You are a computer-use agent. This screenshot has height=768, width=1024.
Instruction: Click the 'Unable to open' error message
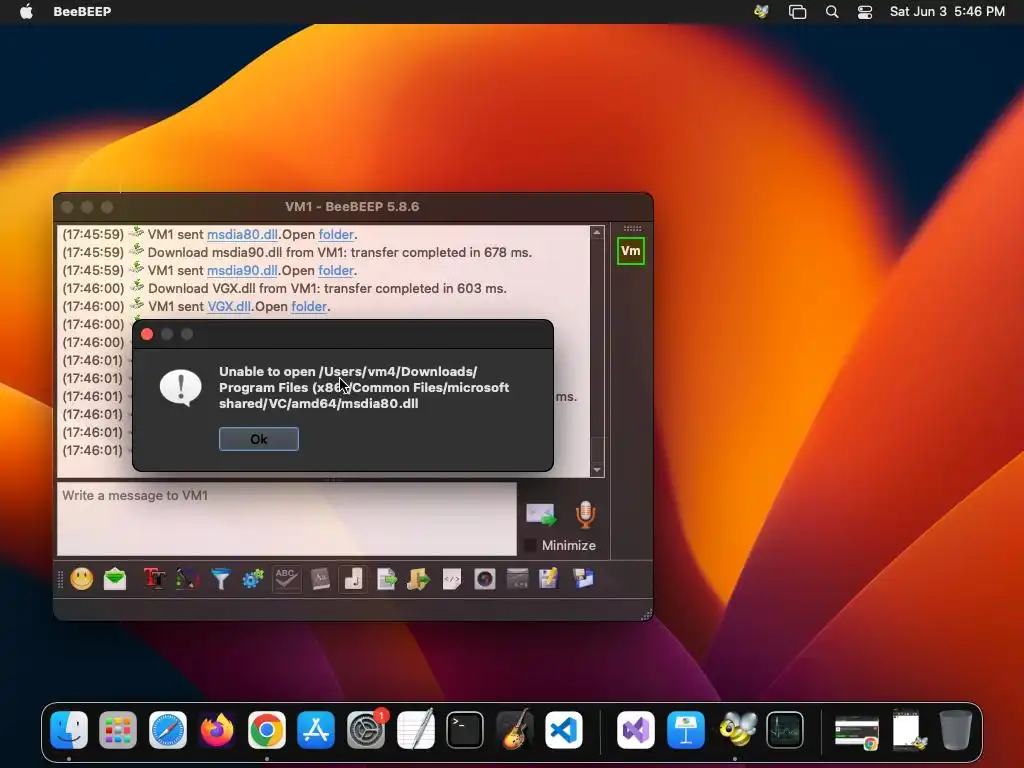[x=364, y=387]
